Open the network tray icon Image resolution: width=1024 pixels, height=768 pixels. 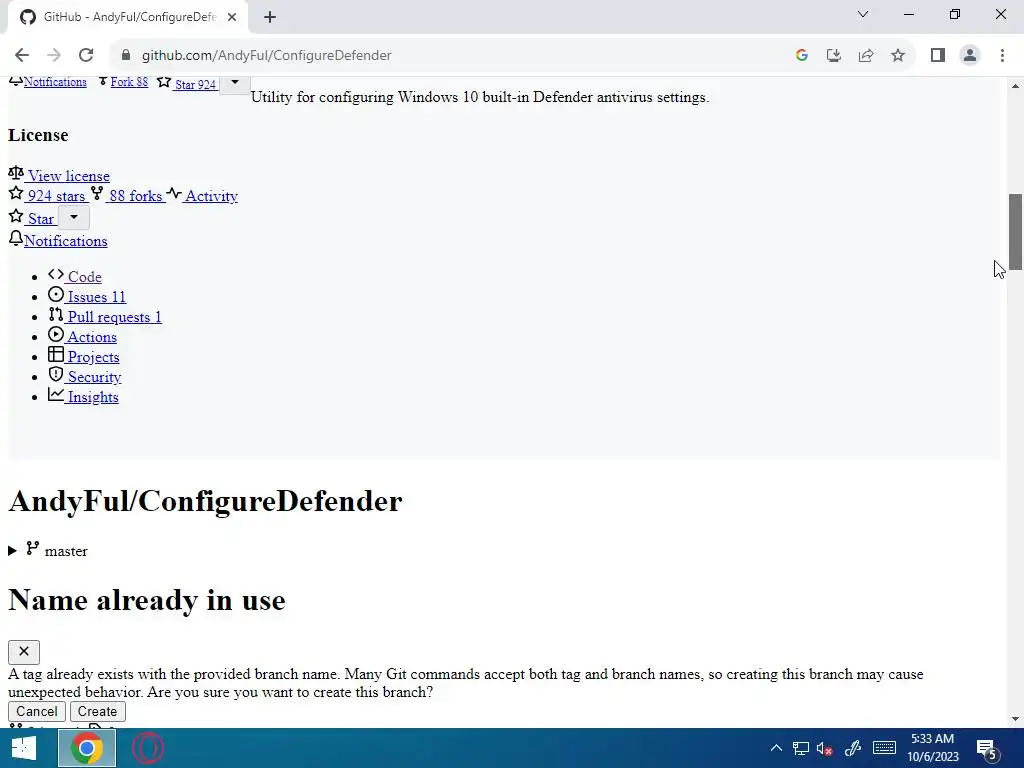coord(801,748)
